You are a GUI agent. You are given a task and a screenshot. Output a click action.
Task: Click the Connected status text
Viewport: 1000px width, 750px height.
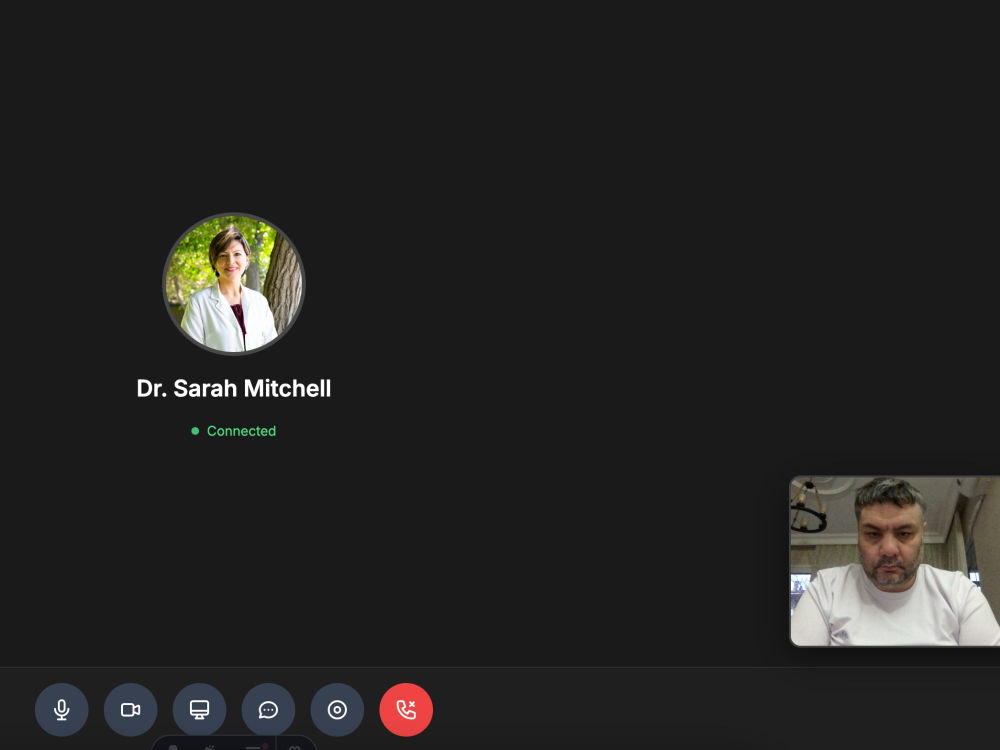pos(241,431)
